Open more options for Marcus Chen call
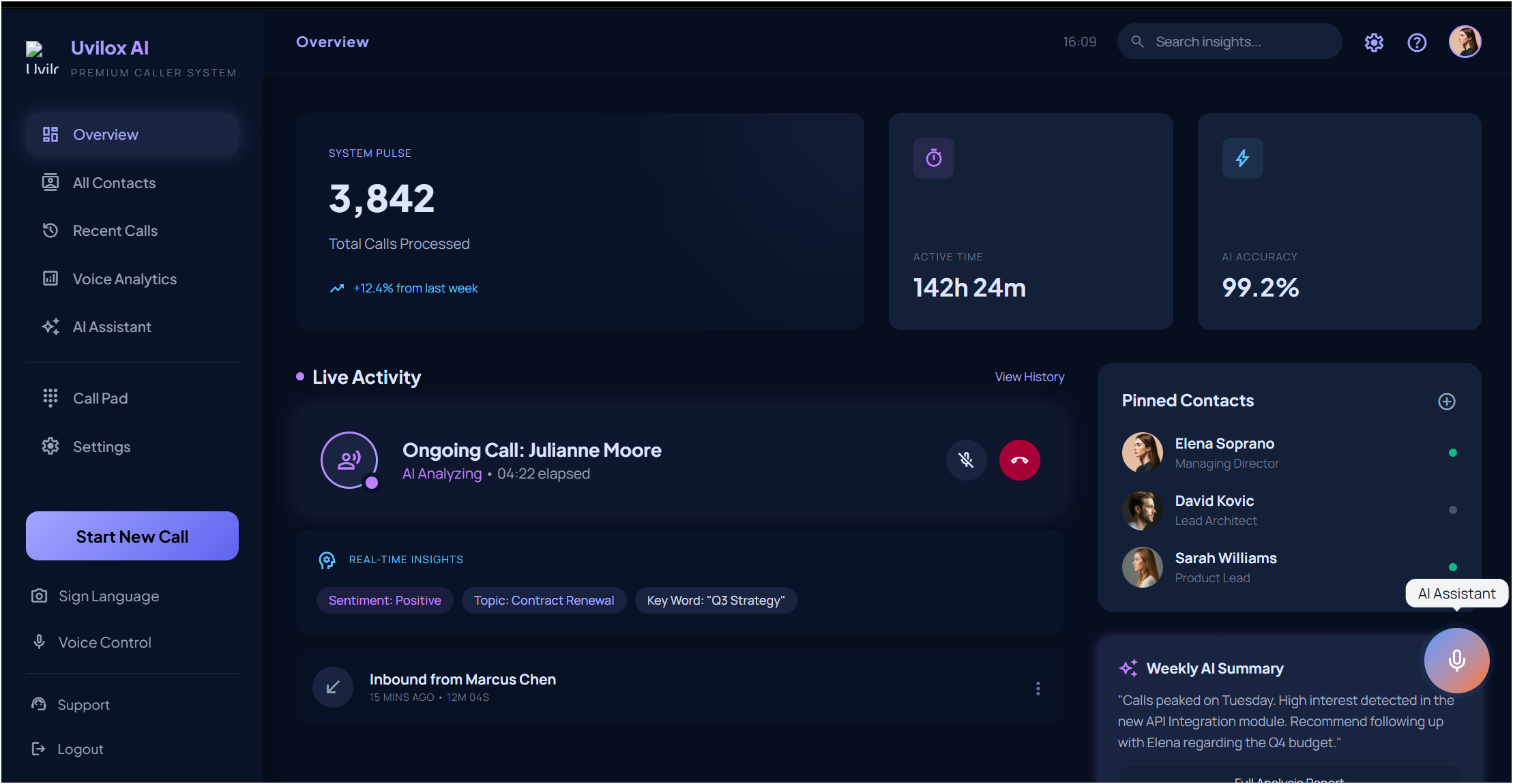 click(1038, 689)
